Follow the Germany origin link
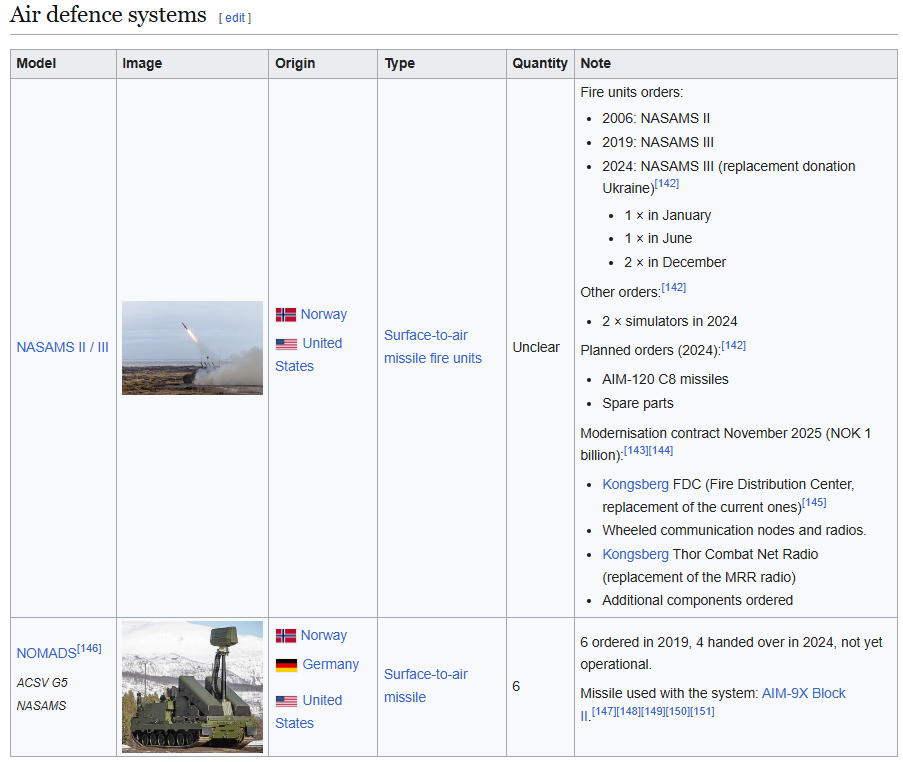903x762 pixels. click(331, 664)
